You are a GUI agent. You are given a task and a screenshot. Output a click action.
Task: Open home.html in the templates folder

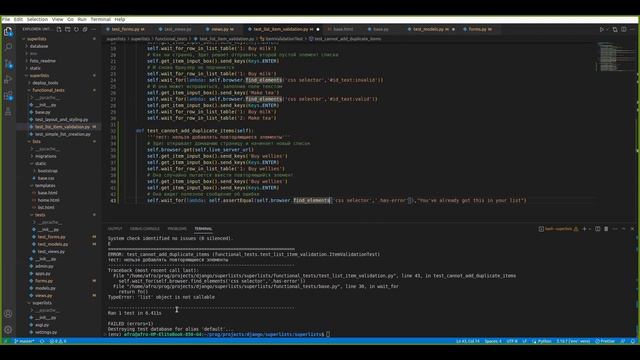click(49, 200)
